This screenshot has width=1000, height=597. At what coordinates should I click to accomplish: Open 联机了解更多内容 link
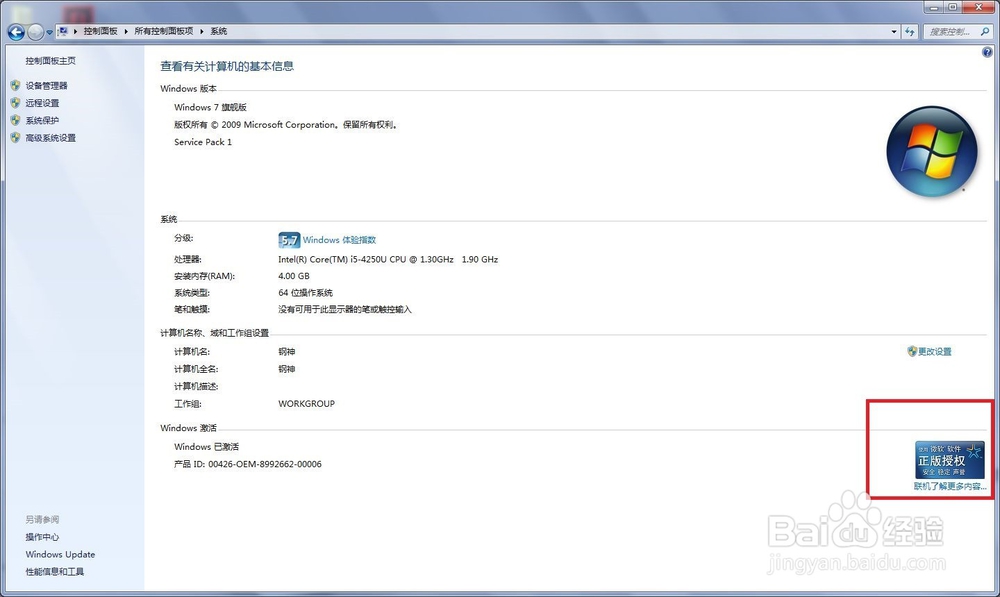tap(950, 486)
